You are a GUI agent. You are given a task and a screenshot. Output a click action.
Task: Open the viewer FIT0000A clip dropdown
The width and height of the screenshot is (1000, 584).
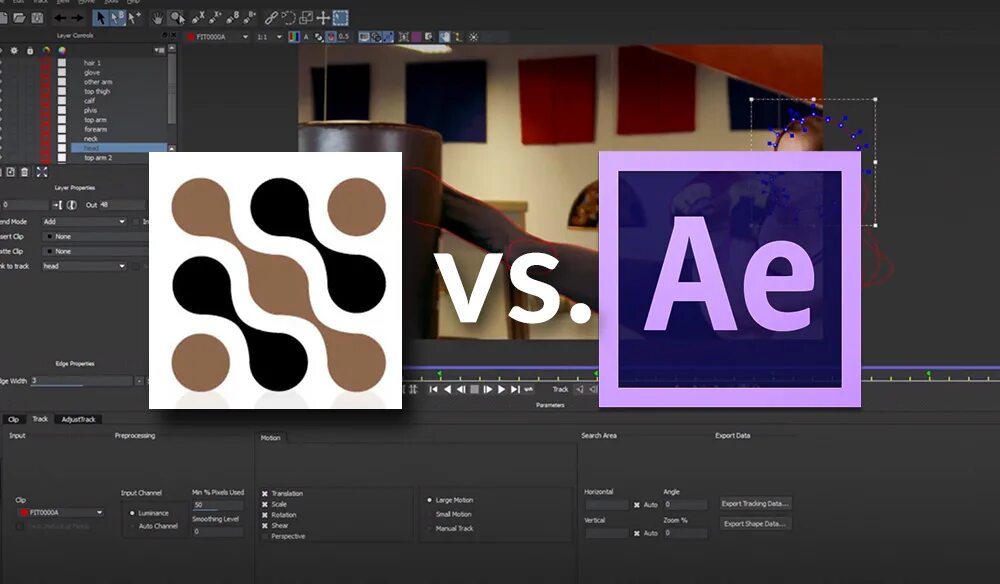point(217,37)
